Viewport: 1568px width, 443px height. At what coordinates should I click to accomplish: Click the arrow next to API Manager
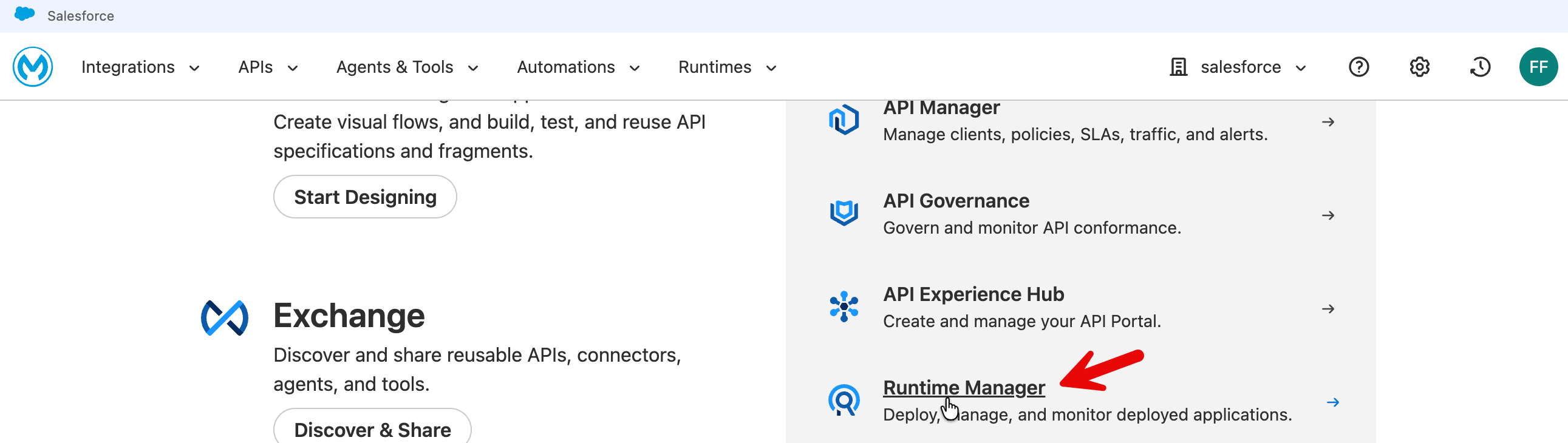[x=1328, y=123]
